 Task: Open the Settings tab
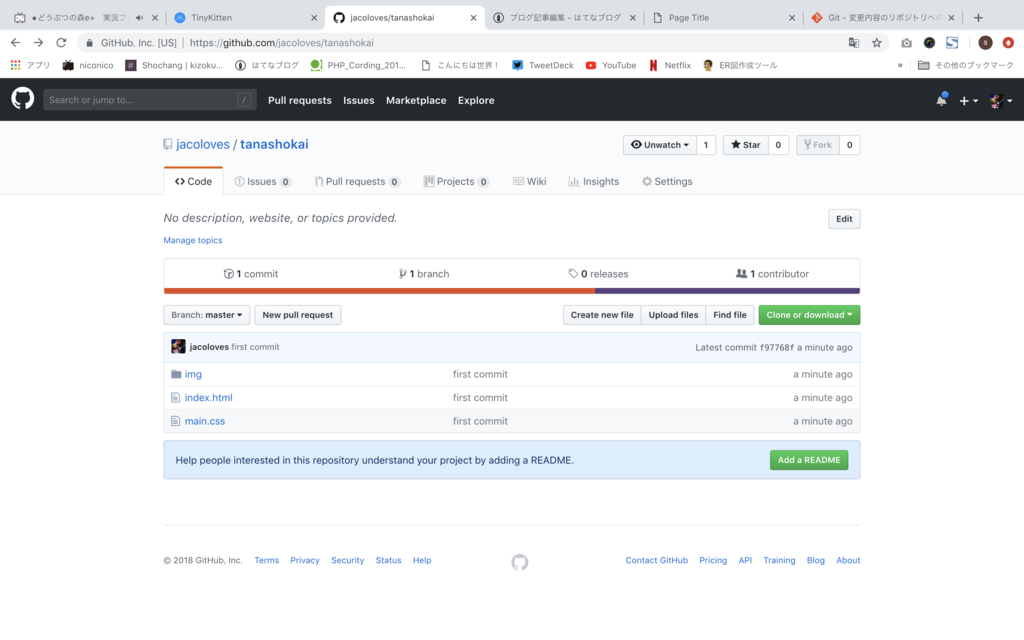tap(667, 182)
